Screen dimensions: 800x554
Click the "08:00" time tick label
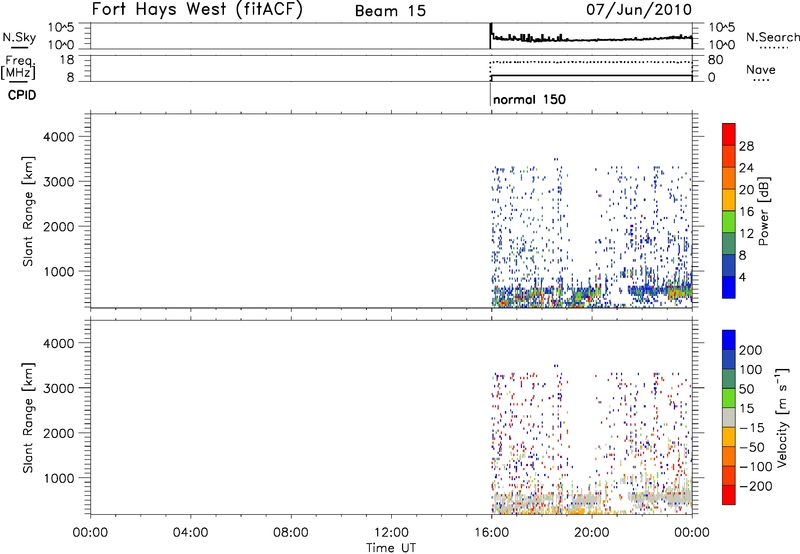point(291,533)
